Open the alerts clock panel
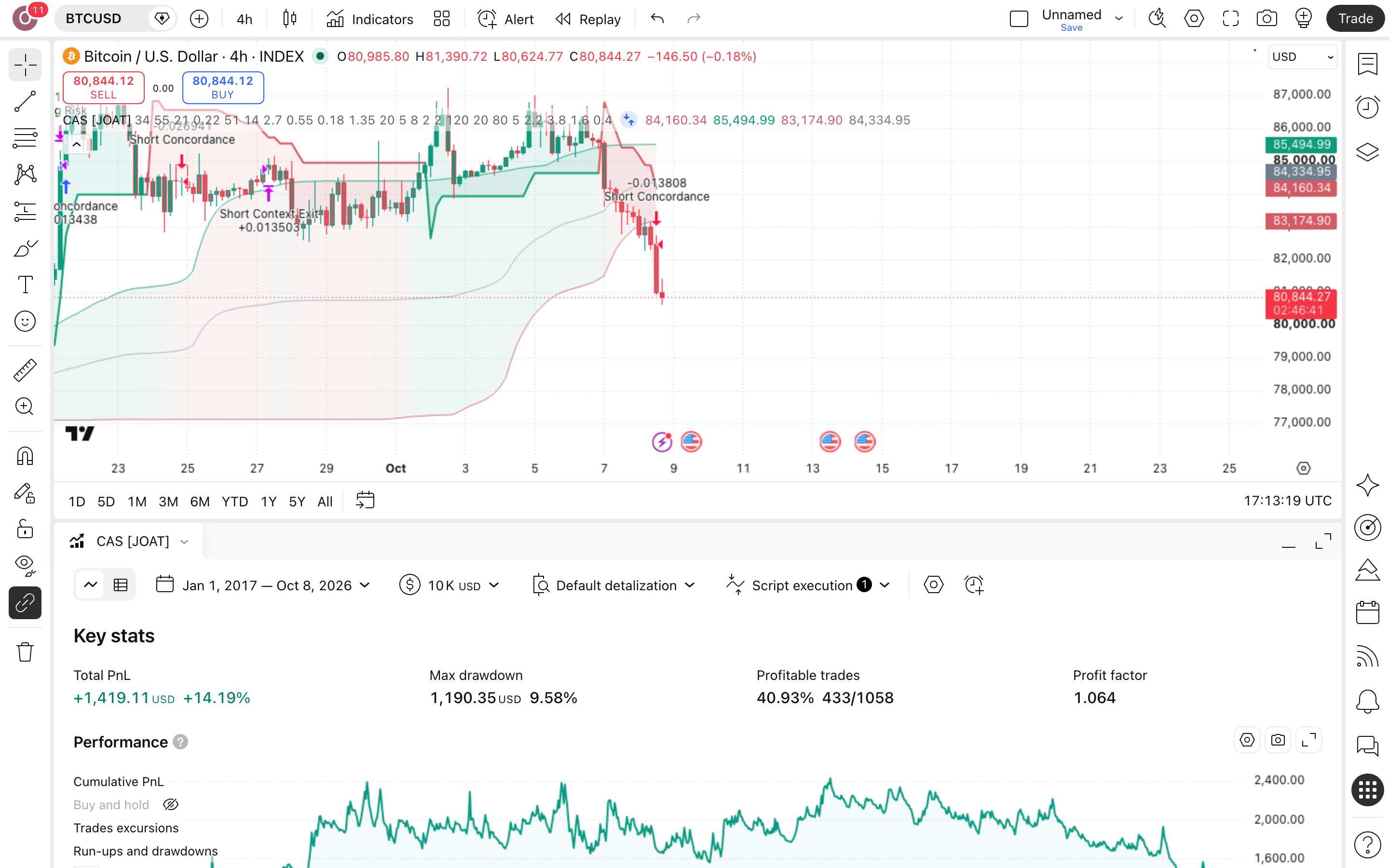The image size is (1389, 868). [x=1367, y=107]
